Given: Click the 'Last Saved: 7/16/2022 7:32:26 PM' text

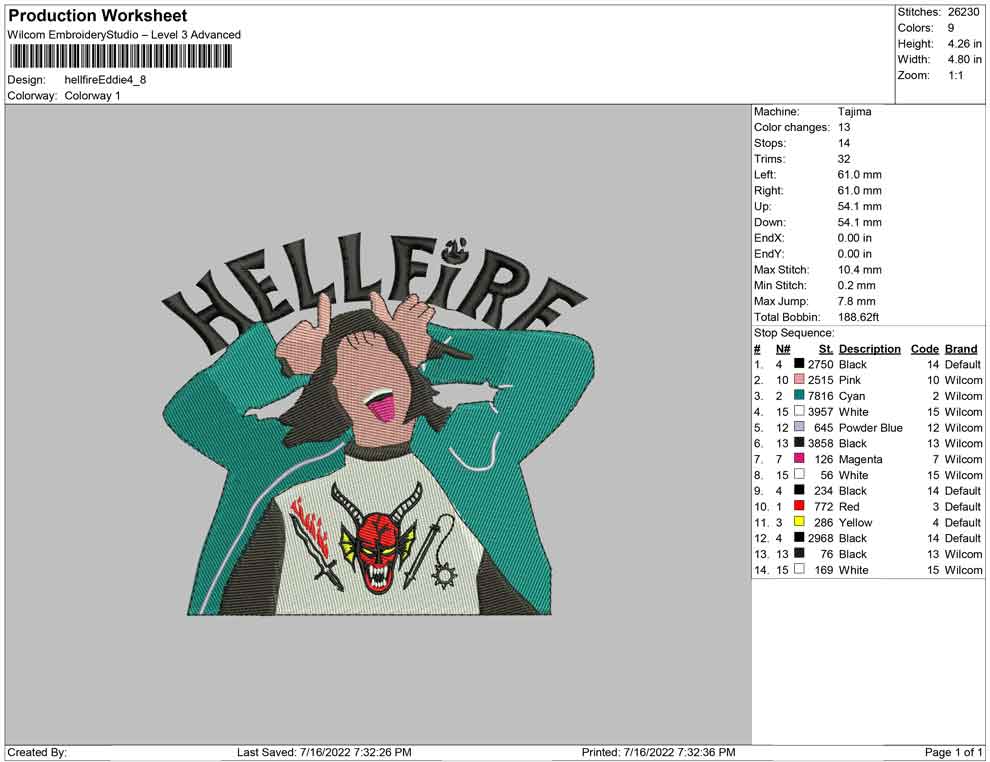Looking at the screenshot, I should pyautogui.click(x=324, y=752).
